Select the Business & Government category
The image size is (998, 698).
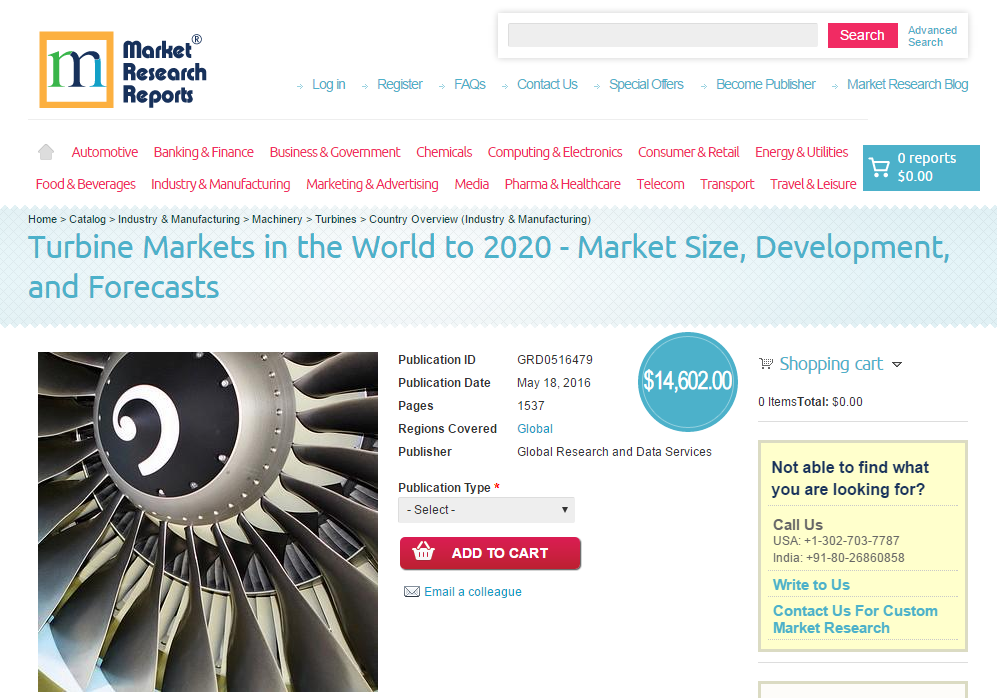335,152
